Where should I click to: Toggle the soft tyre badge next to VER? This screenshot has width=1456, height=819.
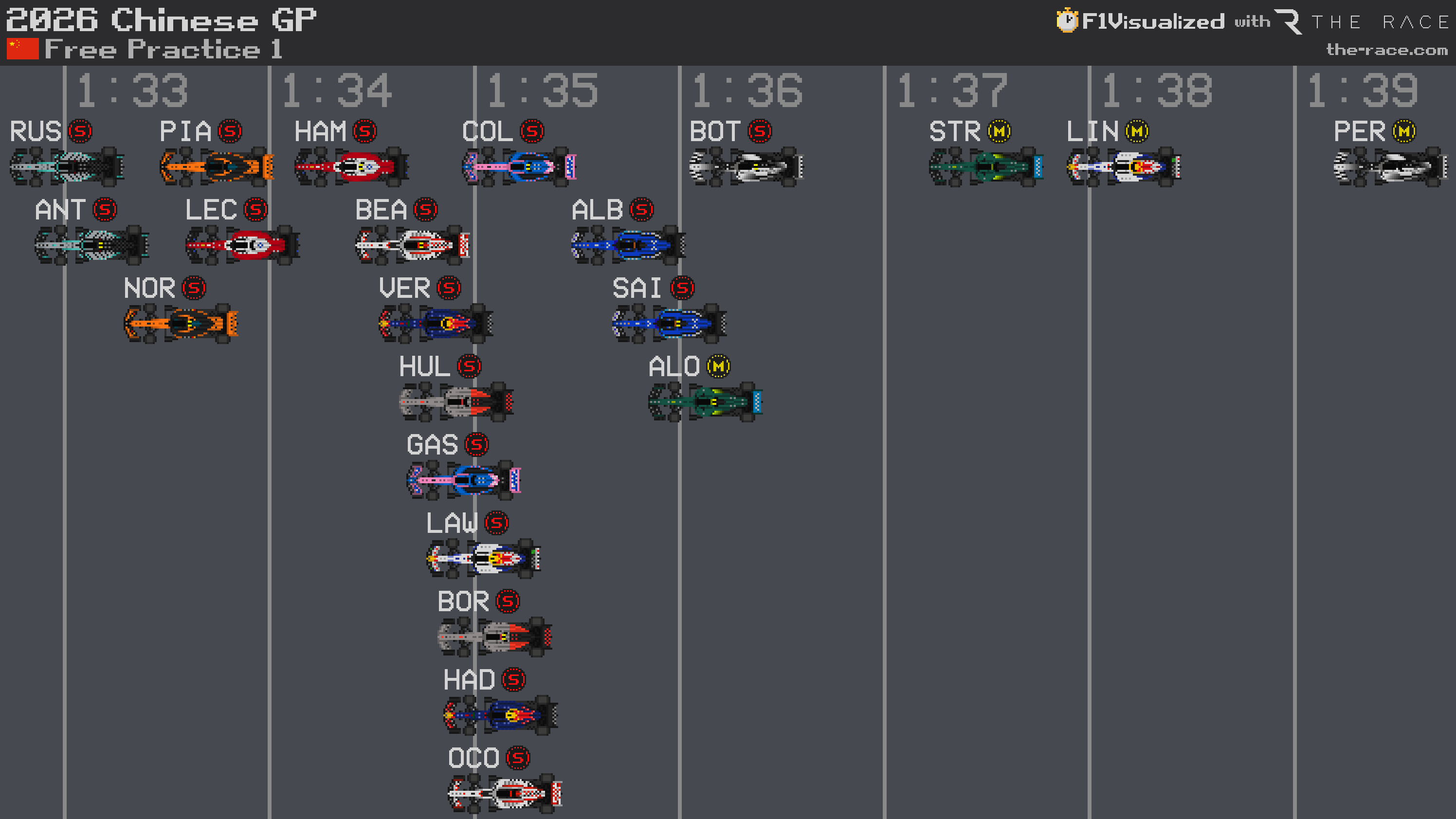447,288
